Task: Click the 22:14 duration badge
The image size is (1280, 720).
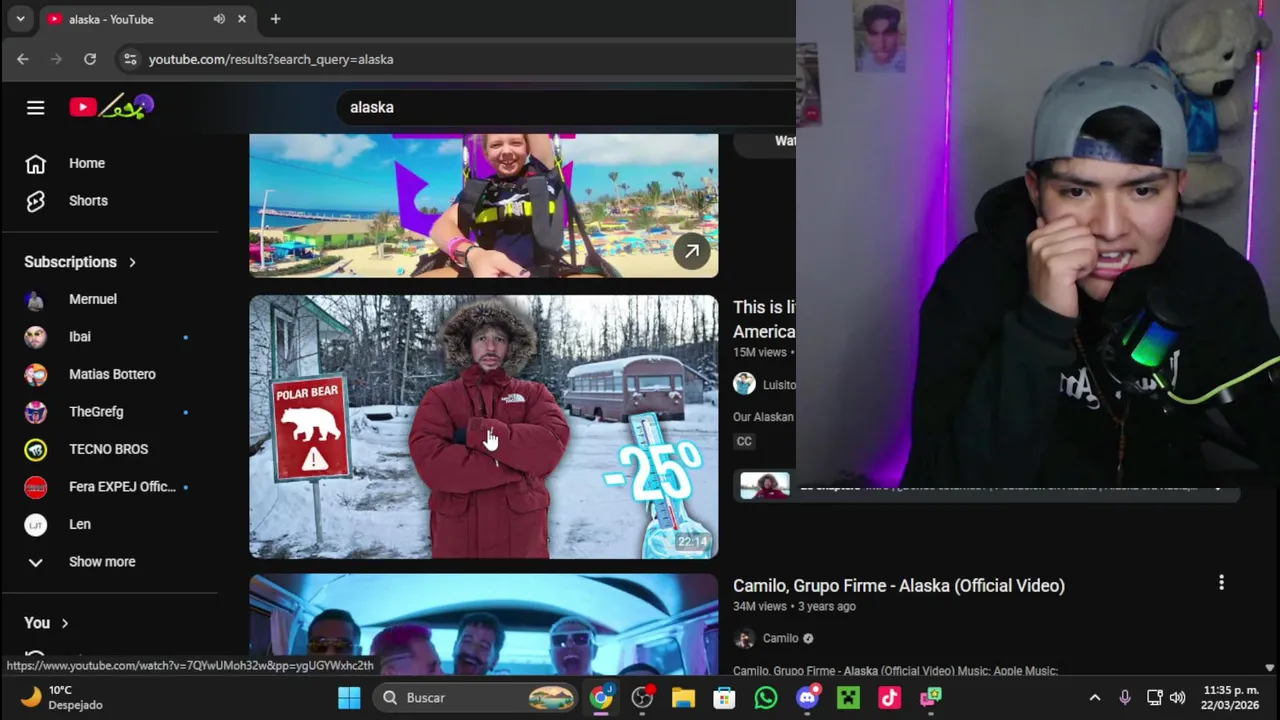Action: (692, 542)
